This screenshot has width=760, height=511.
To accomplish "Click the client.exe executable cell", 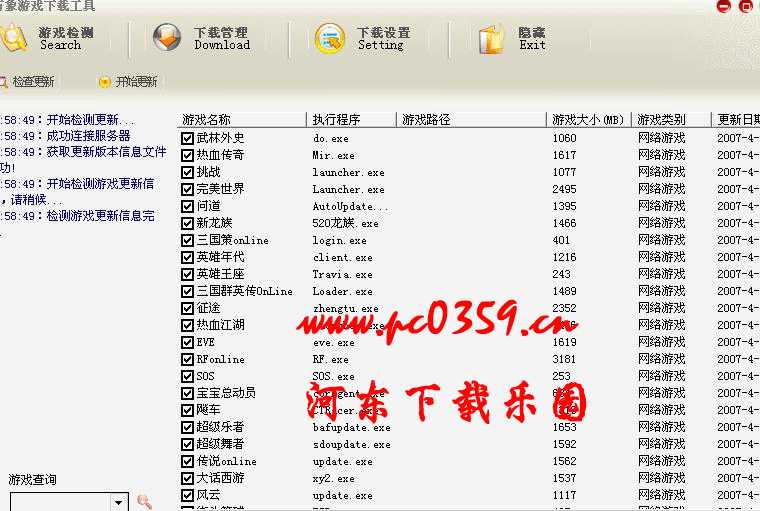I will pyautogui.click(x=343, y=257).
